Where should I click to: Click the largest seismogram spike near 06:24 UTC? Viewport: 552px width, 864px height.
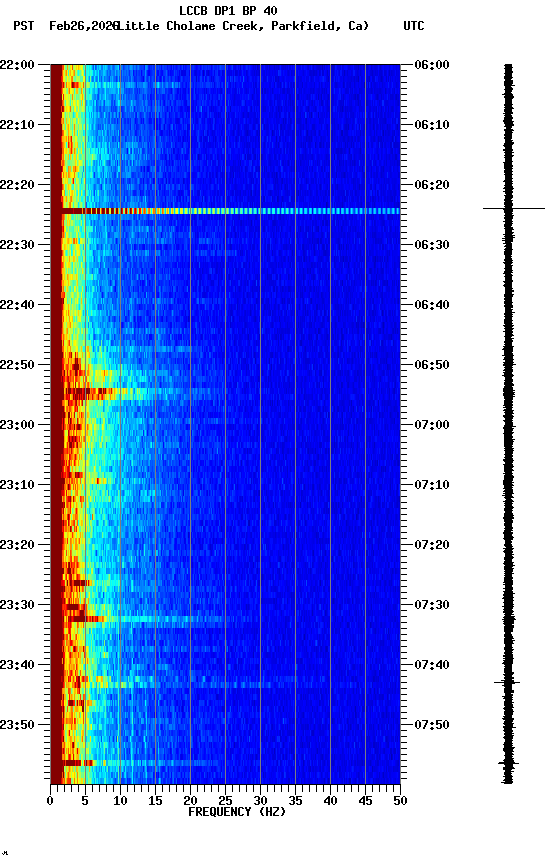click(x=514, y=209)
